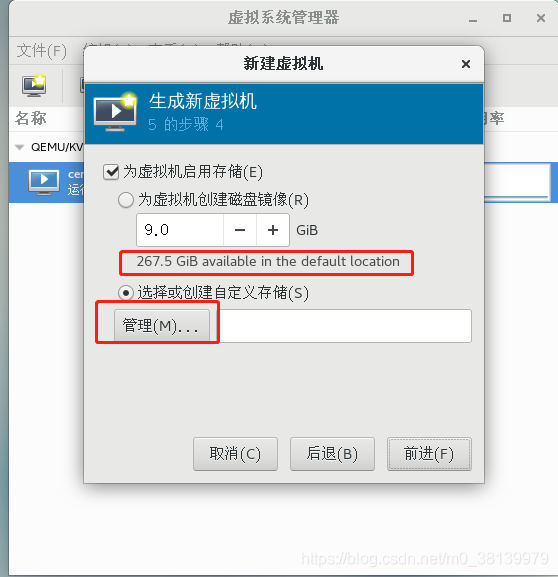Click the custom storage path text field

tap(340, 326)
